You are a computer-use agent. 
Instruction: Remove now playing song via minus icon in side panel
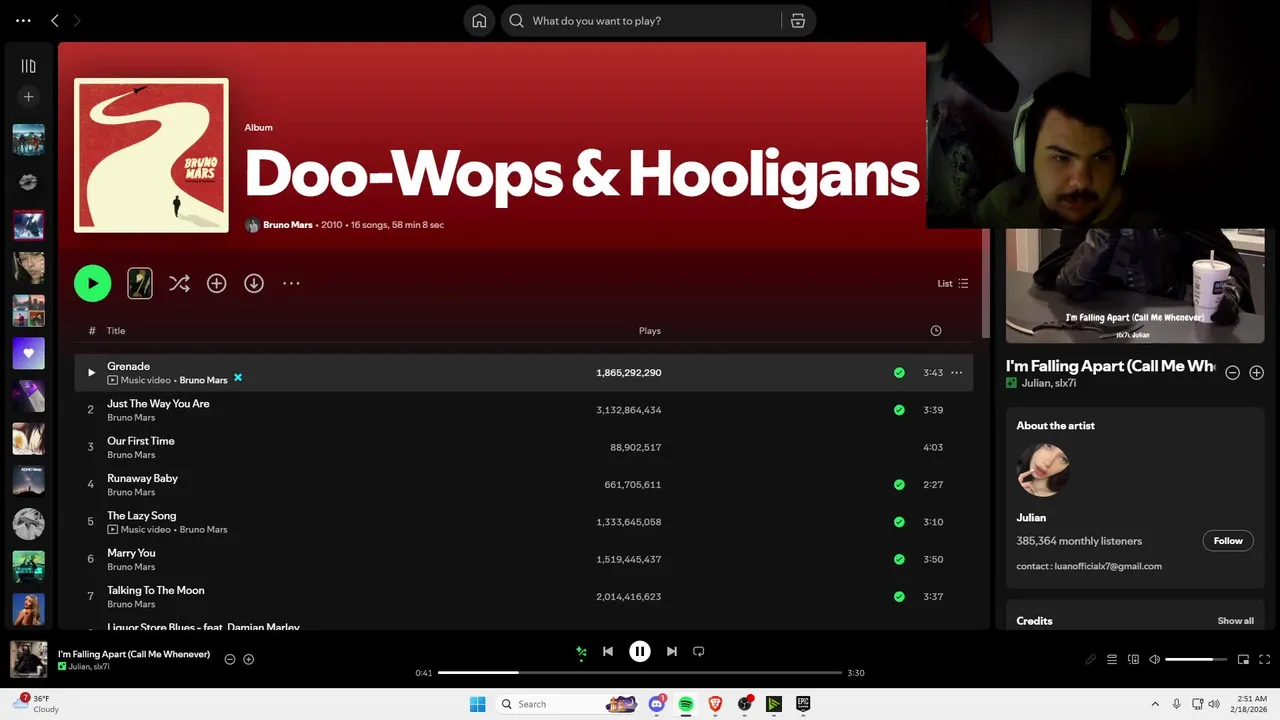point(1233,372)
